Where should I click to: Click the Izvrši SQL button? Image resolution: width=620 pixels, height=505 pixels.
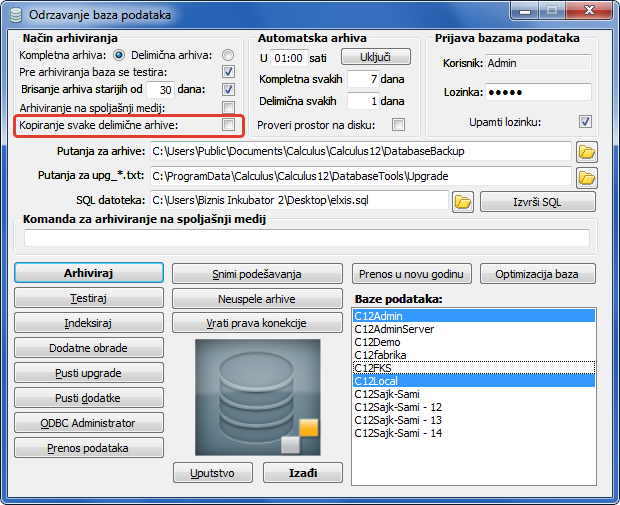(x=538, y=201)
